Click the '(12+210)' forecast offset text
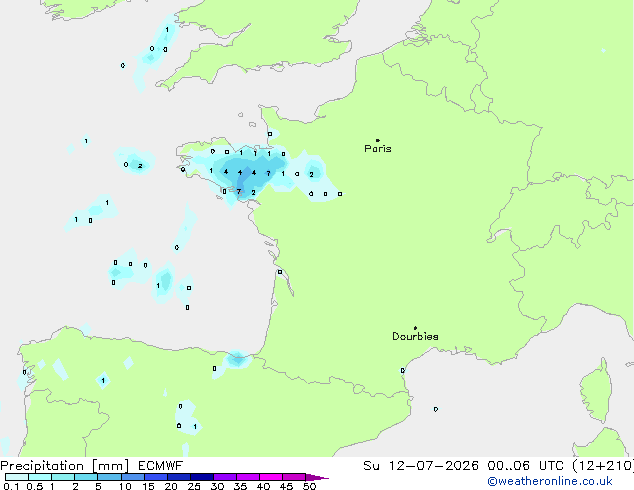634x490 pixels. pos(603,466)
